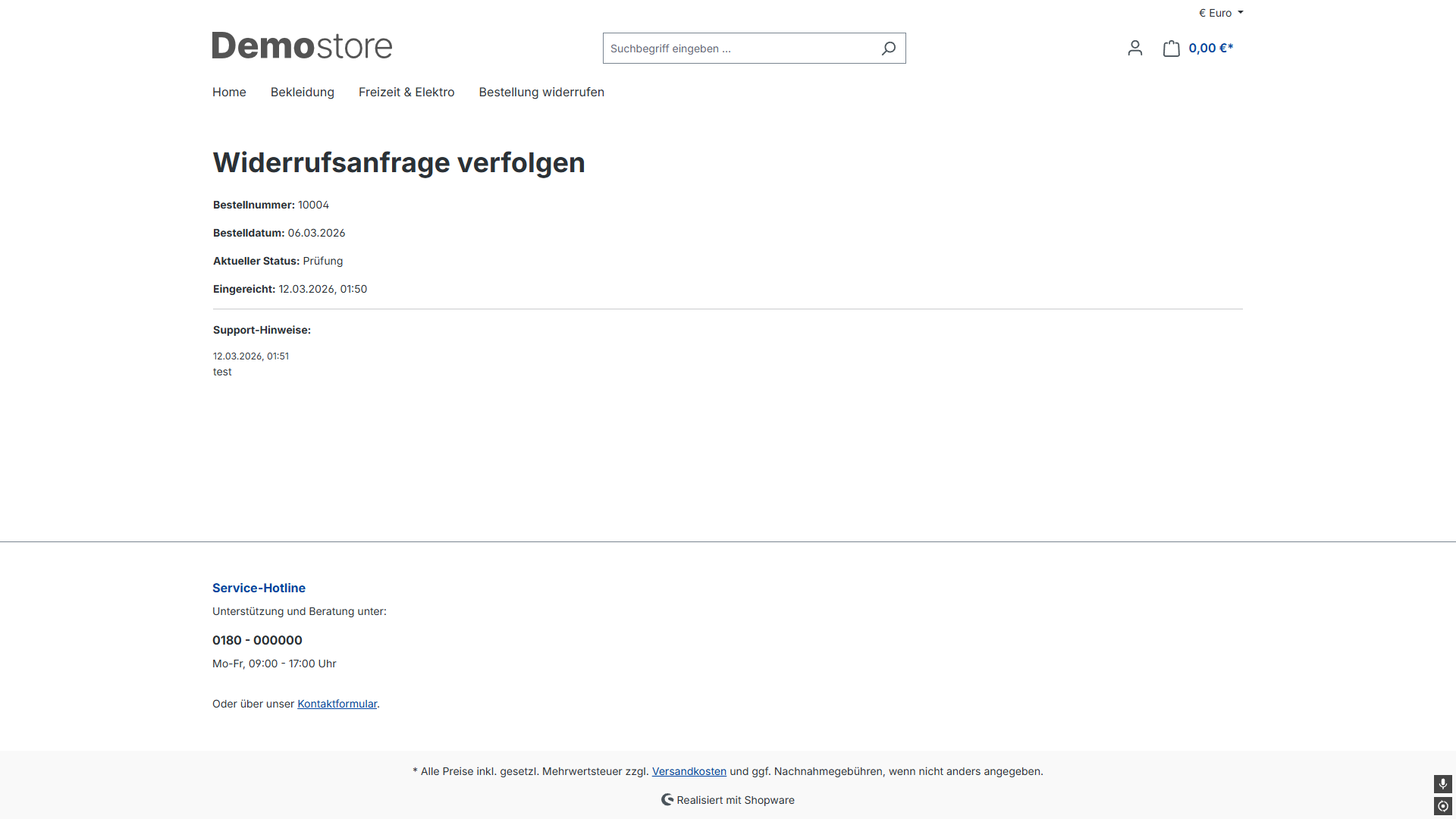
Task: Click the caret next to Euro
Action: click(x=1241, y=13)
